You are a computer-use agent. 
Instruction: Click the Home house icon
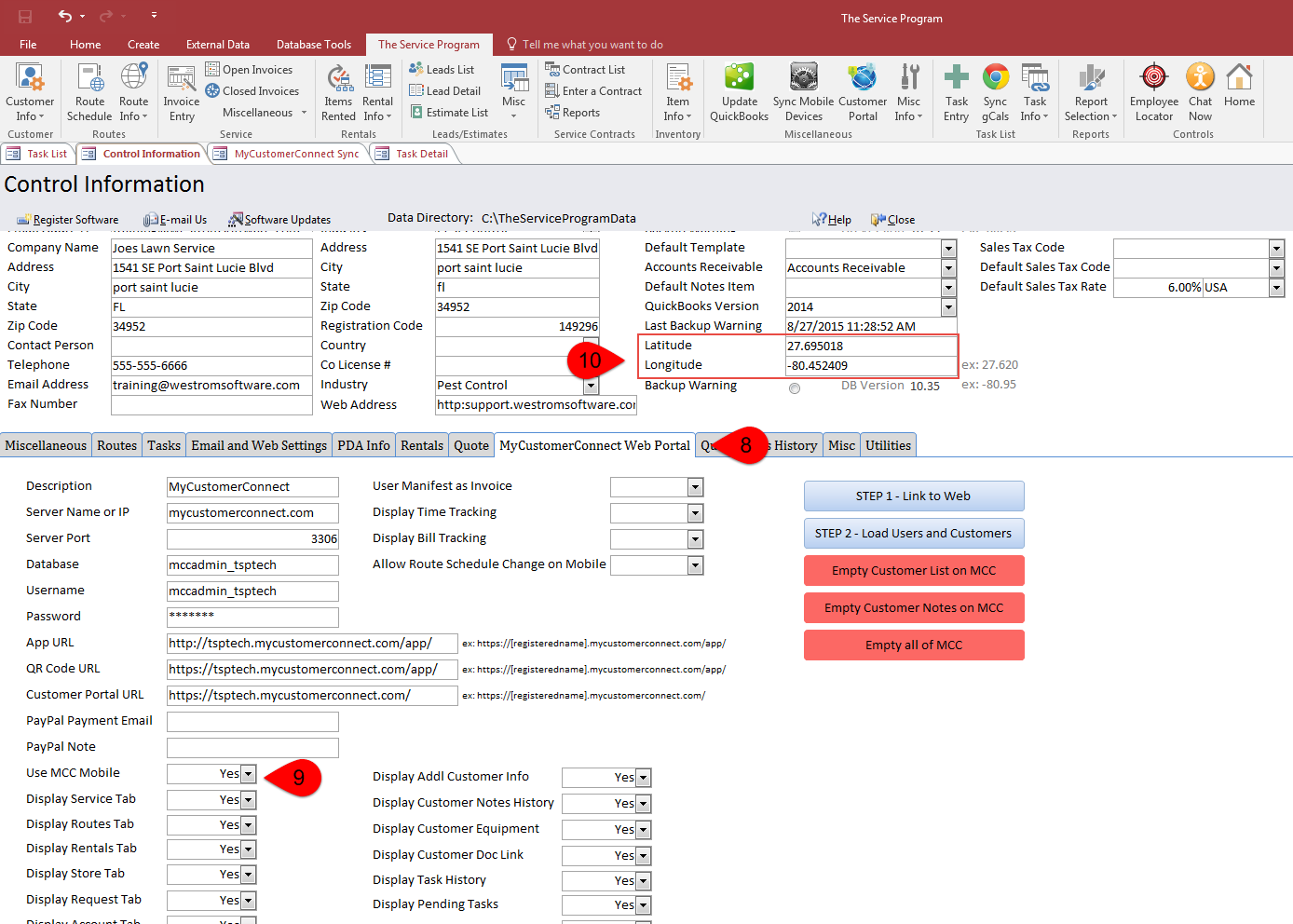coord(1239,85)
